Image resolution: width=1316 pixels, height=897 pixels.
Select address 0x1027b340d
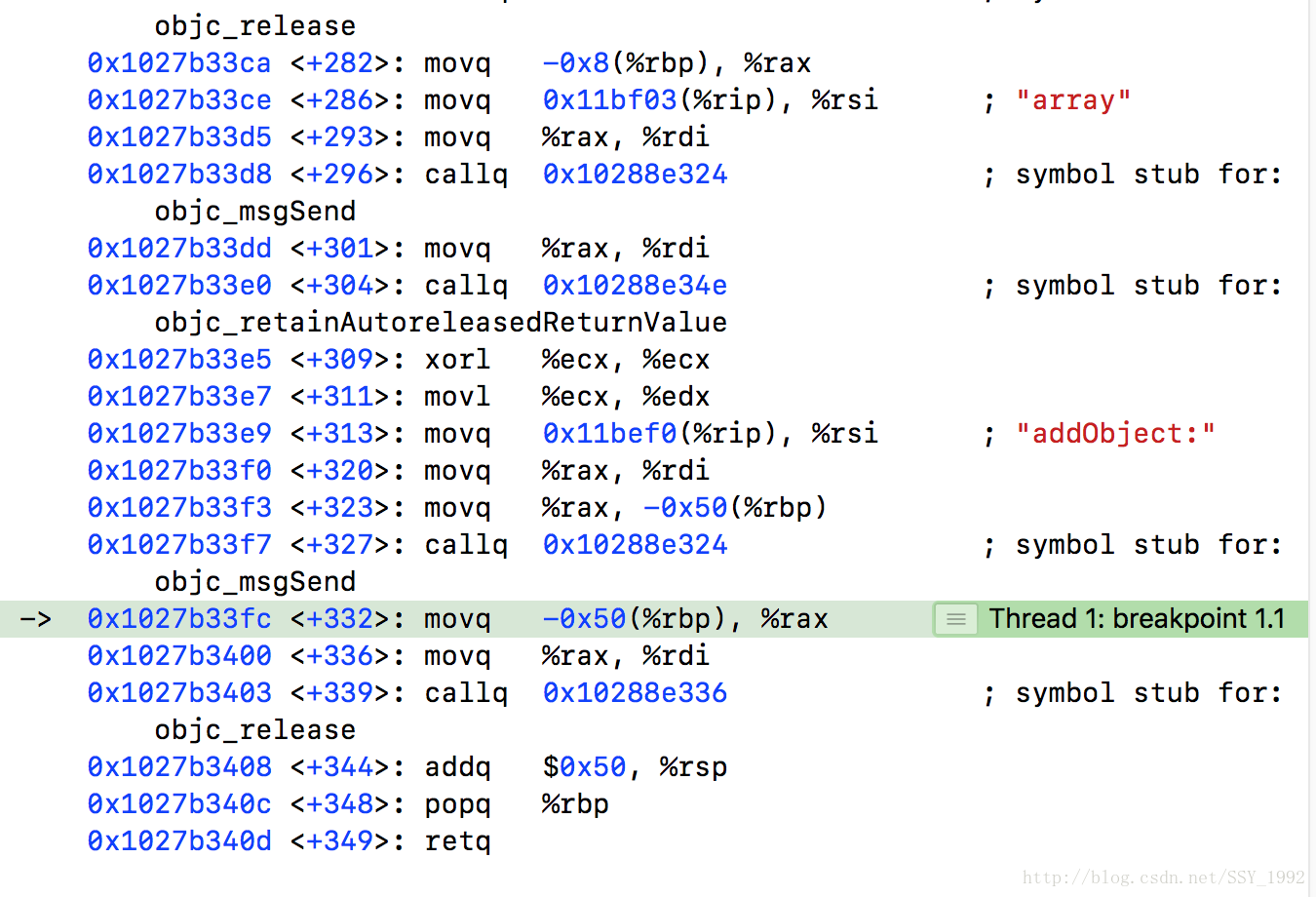(179, 841)
